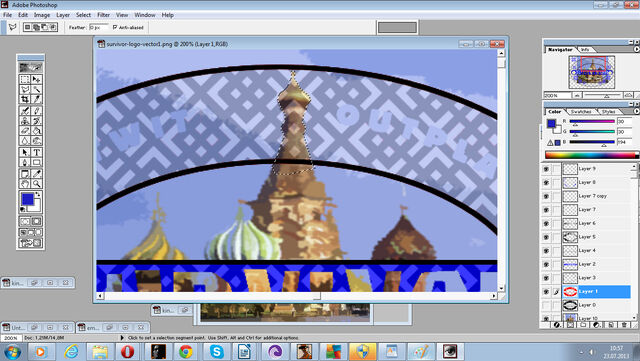Select the Blur tool
Image resolution: width=640 pixels, height=361 pixels.
coord(25,141)
